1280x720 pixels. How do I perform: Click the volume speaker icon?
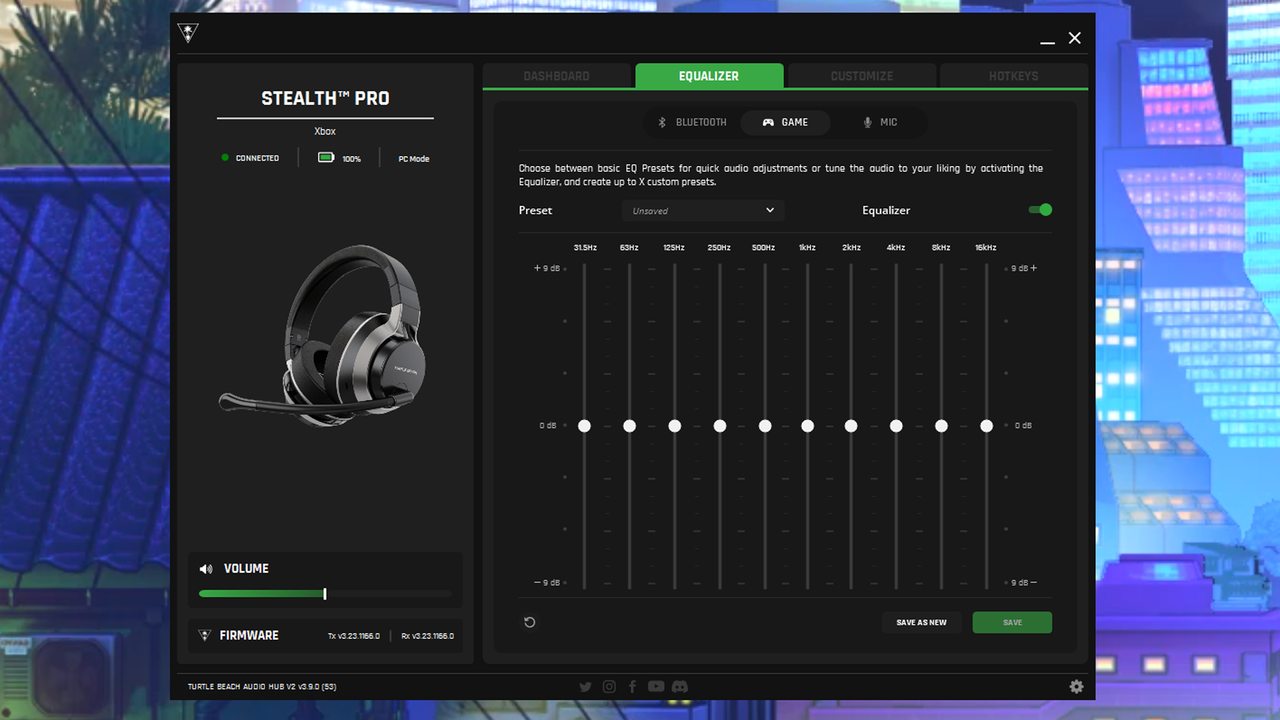click(x=206, y=569)
